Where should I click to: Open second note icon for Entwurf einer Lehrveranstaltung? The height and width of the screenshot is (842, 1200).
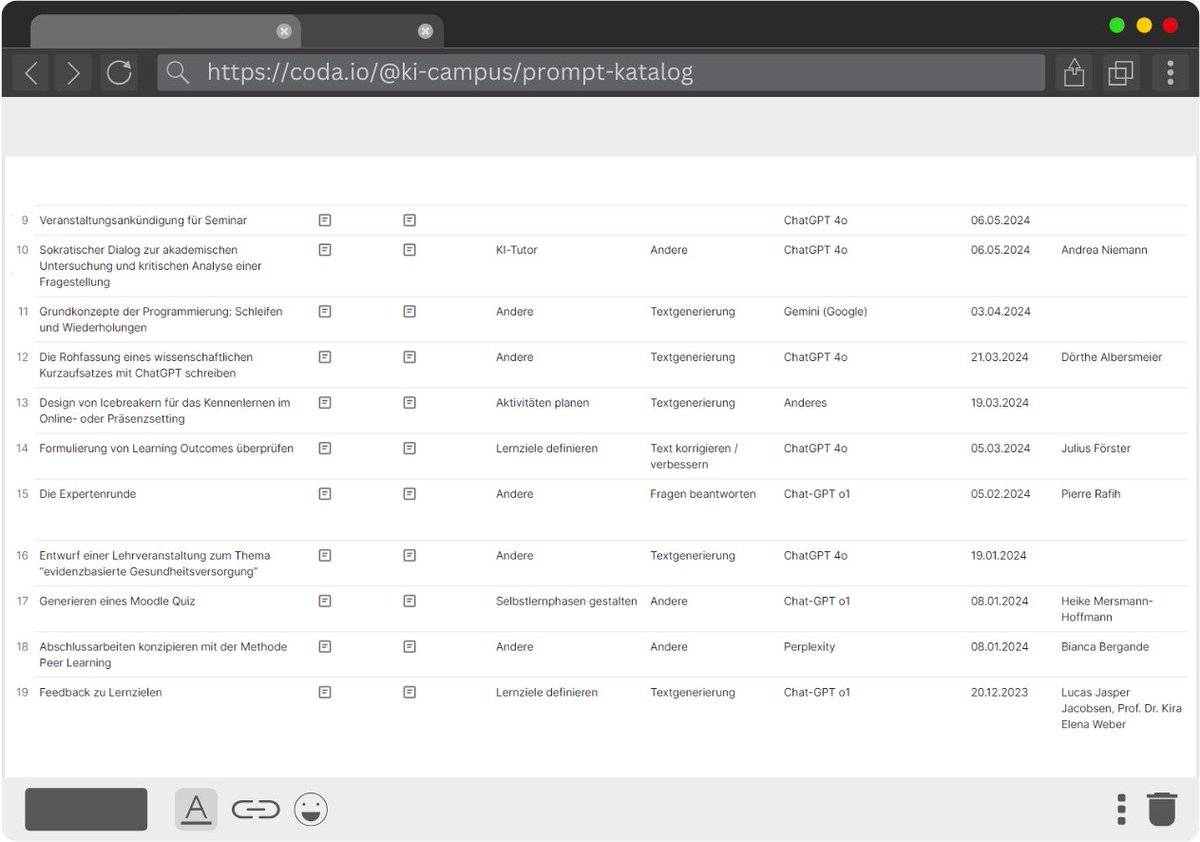pos(409,556)
